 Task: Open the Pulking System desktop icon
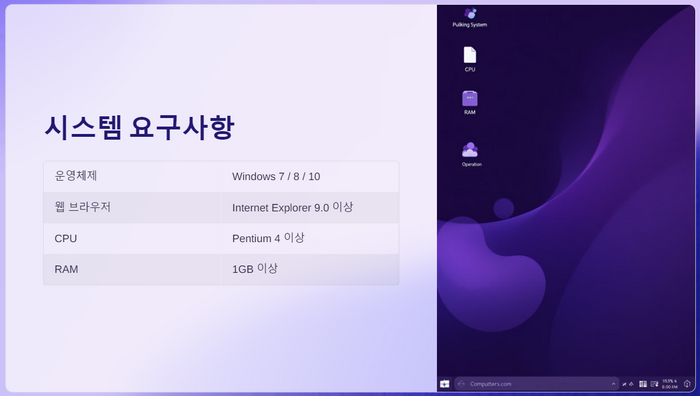point(470,17)
